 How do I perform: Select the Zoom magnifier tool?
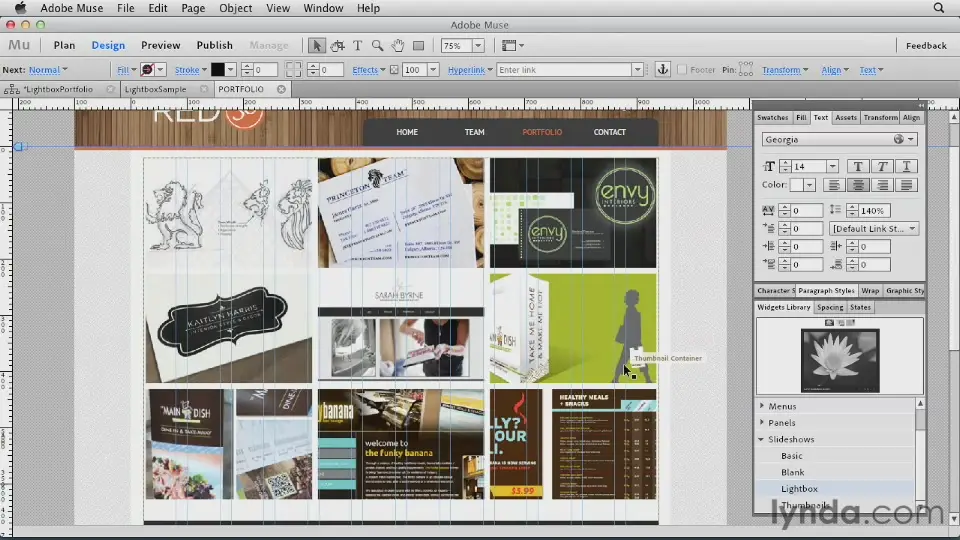pyautogui.click(x=378, y=45)
